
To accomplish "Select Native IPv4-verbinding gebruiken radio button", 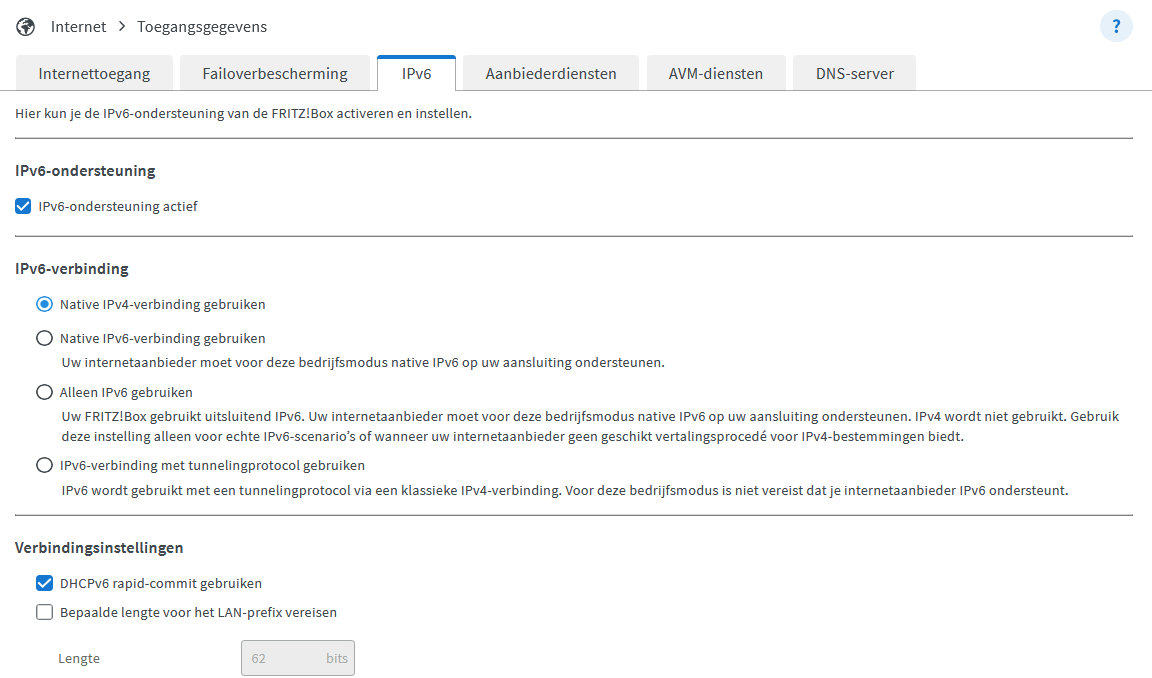I will pos(44,304).
